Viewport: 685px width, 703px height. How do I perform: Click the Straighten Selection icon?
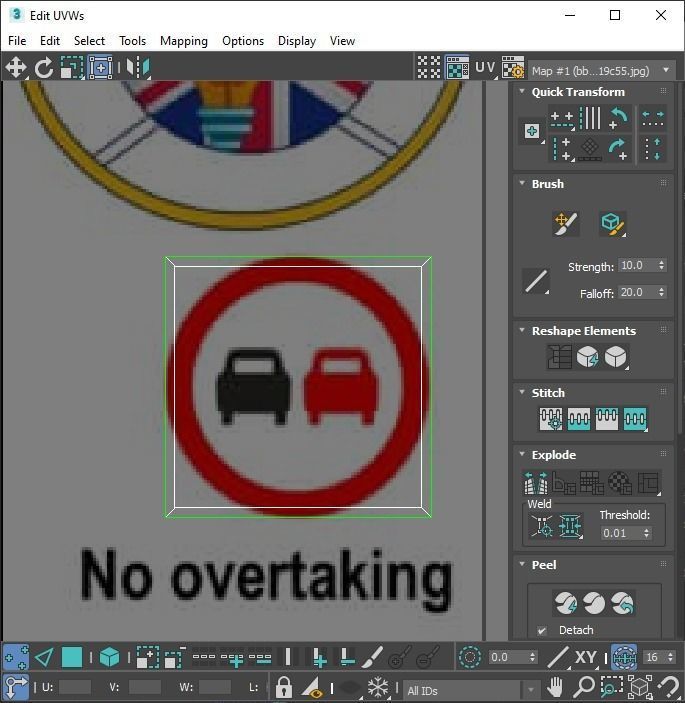559,357
